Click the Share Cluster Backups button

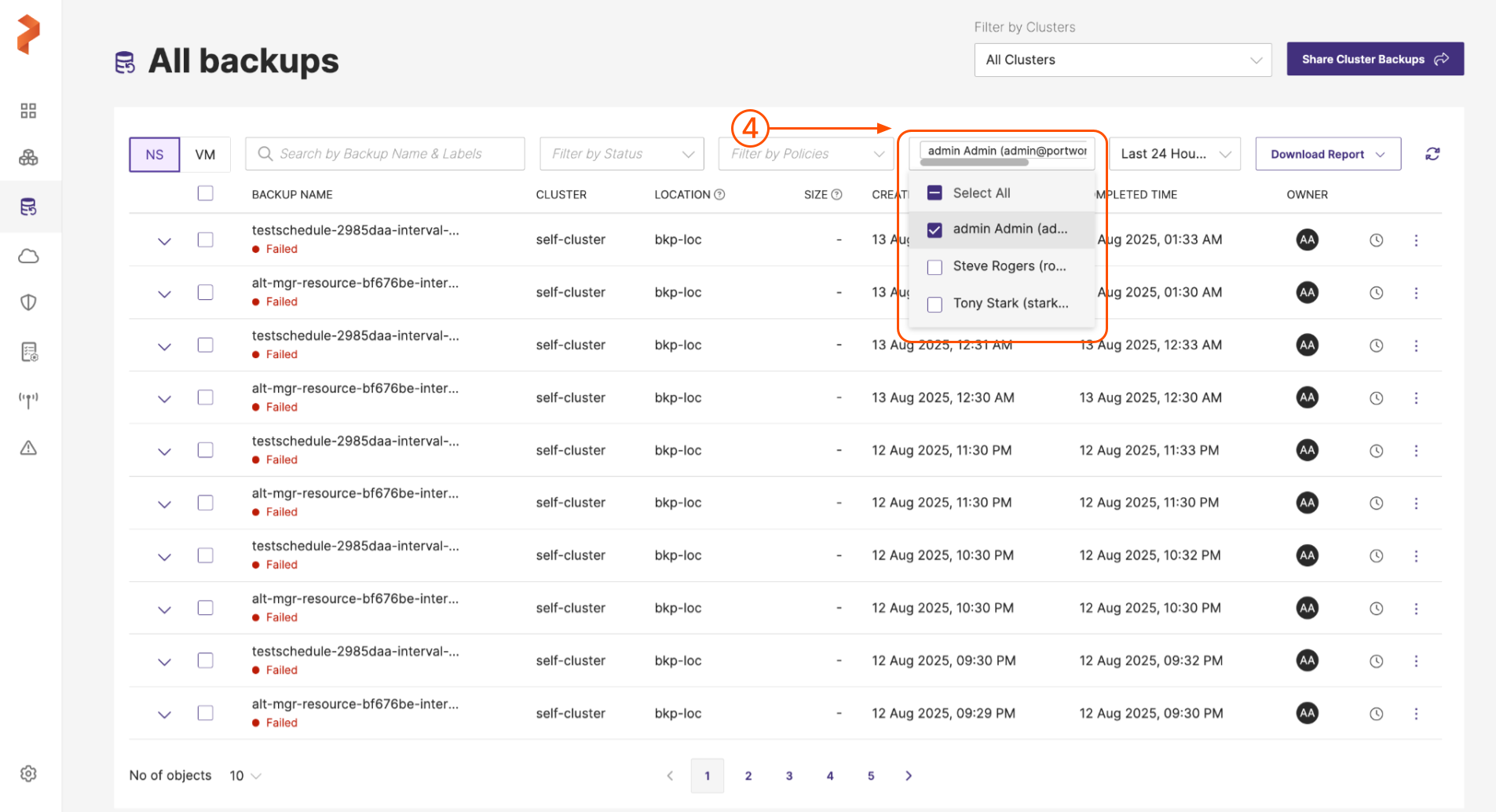[1374, 59]
